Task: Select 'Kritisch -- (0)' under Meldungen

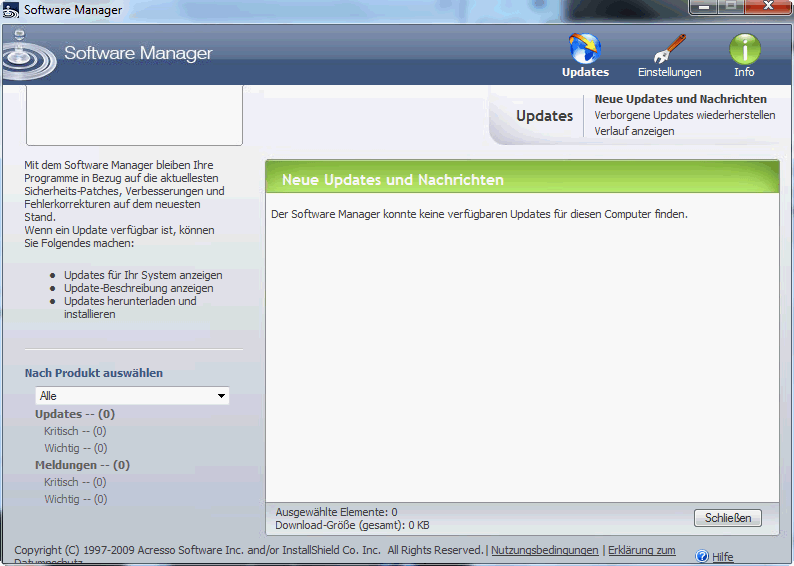Action: 75,482
